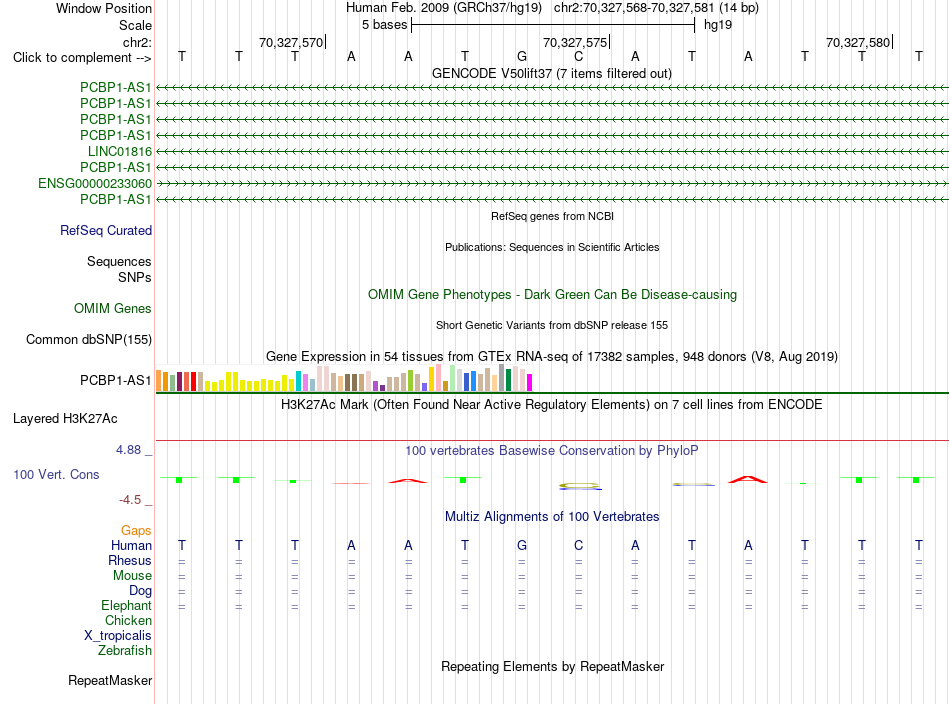Click the hg19 label beside the scale bar
The width and height of the screenshot is (950, 704).
click(718, 25)
